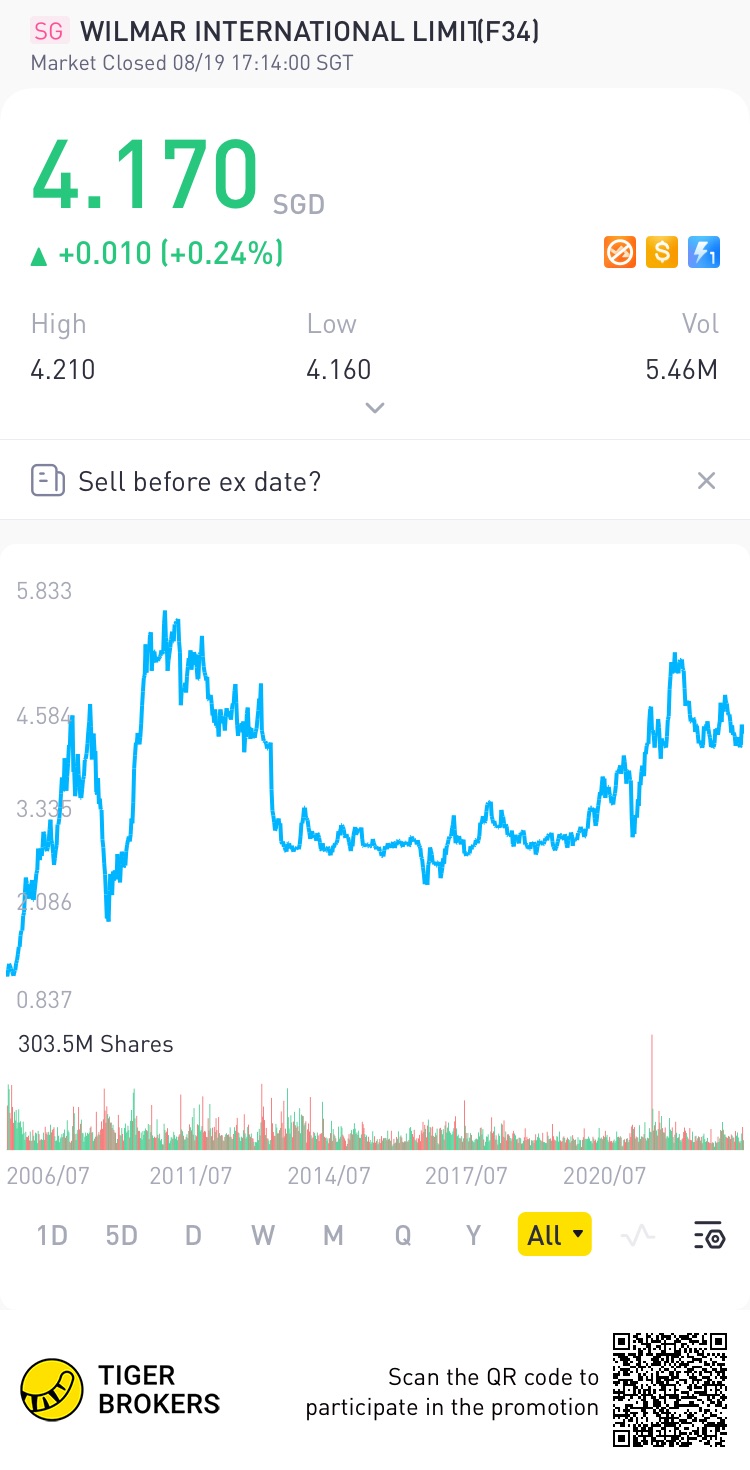The image size is (750, 1470).
Task: Tap the note icon beside ex date prompt
Action: [x=48, y=481]
